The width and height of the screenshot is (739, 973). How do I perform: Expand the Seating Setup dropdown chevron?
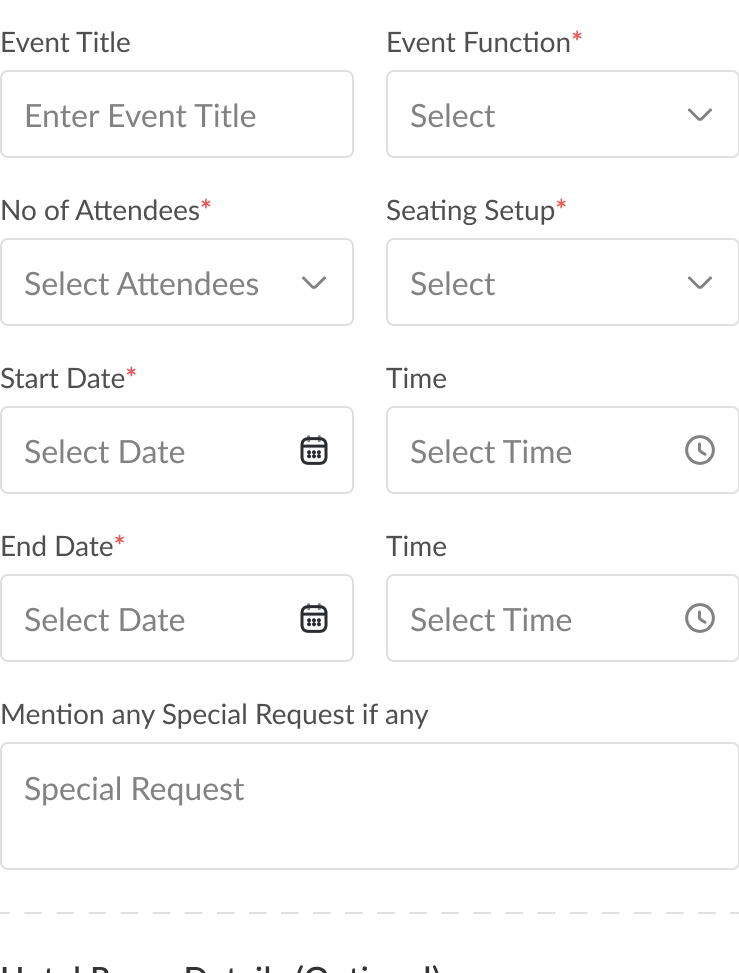coord(699,283)
